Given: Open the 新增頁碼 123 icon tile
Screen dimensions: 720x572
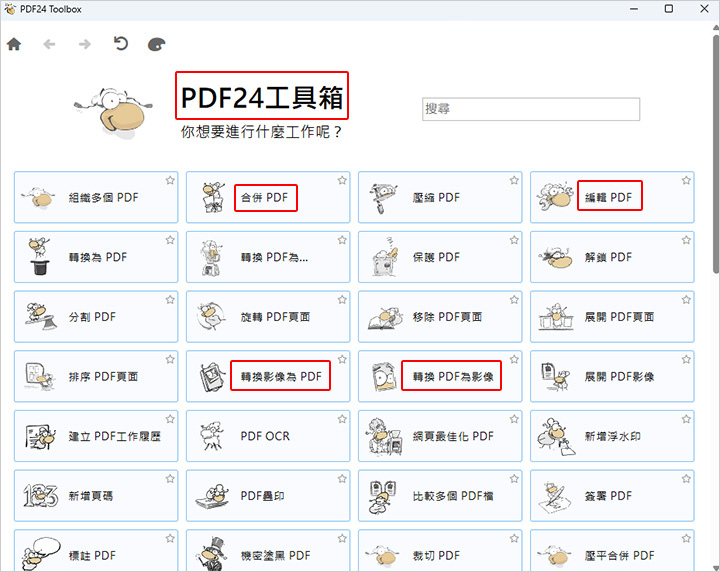Looking at the screenshot, I should 96,496.
